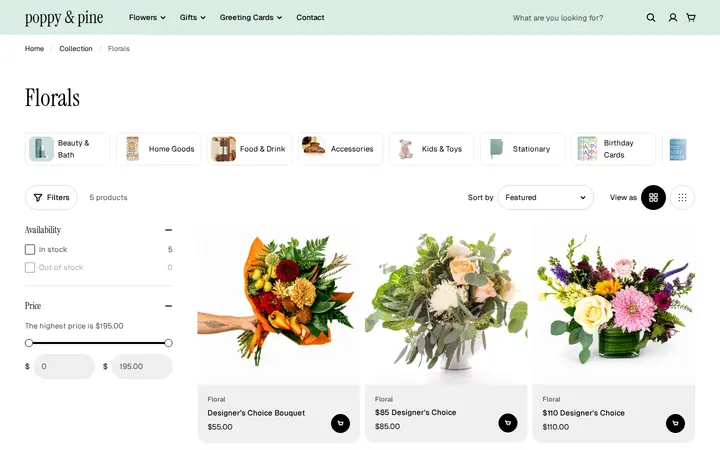This screenshot has height=450, width=720.
Task: Click the Beauty & Bath category thumbnail
Action: pos(41,149)
